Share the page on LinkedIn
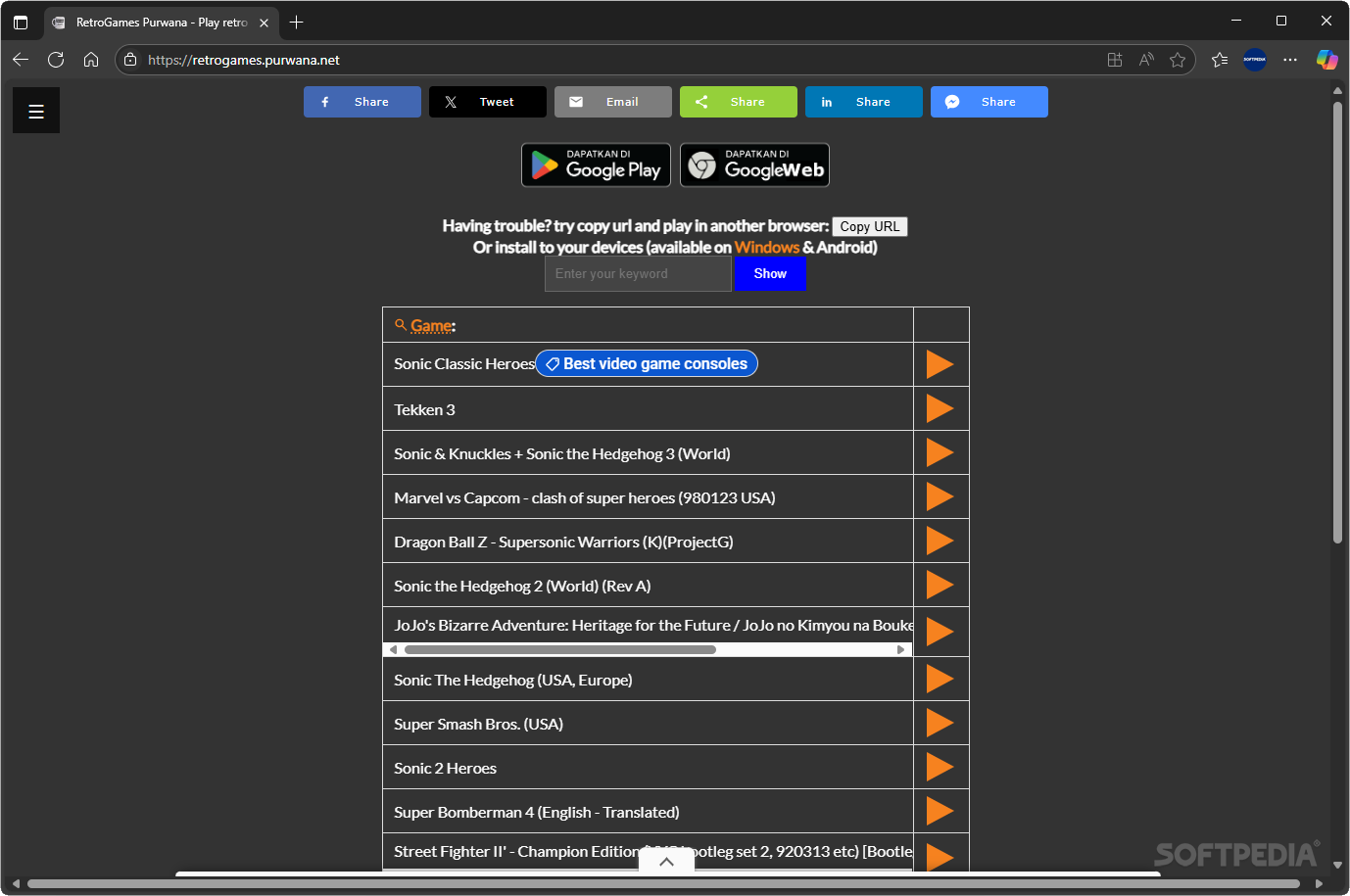Image resolution: width=1350 pixels, height=896 pixels. [x=864, y=102]
